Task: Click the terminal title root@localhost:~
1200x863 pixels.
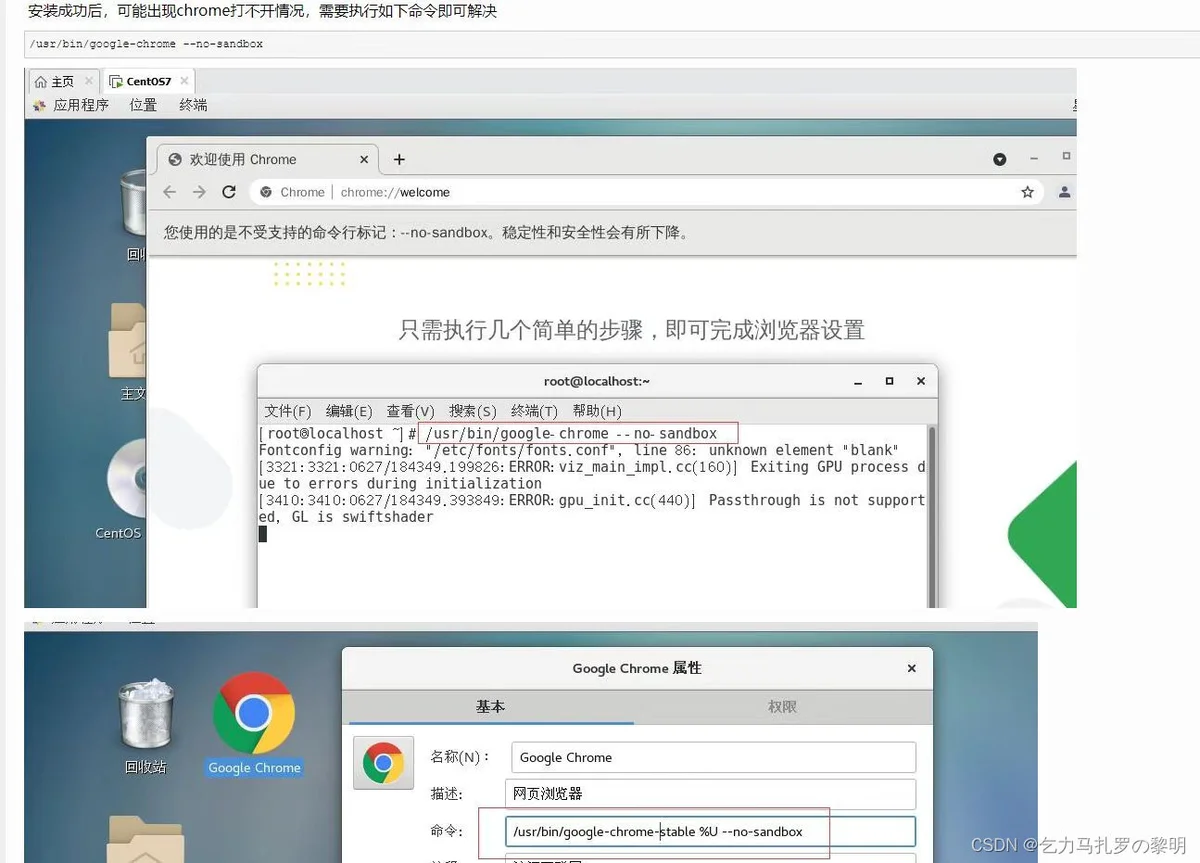Action: (597, 381)
